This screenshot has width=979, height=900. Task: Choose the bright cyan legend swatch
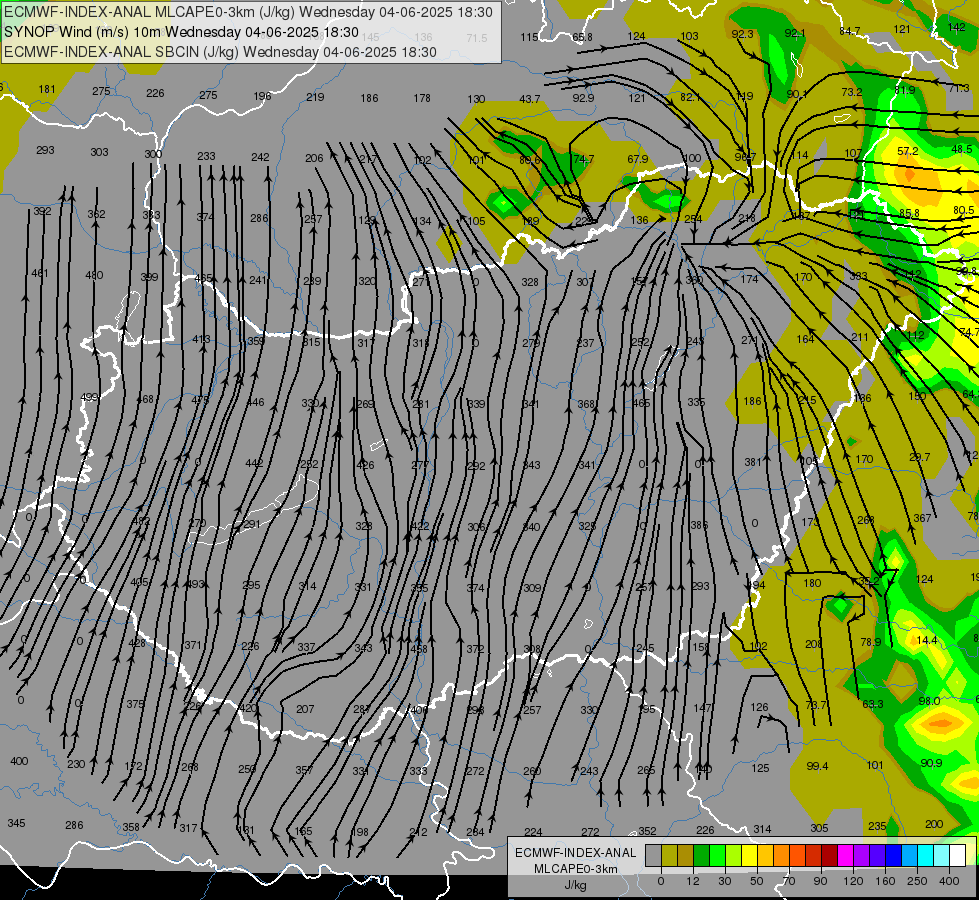point(925,856)
